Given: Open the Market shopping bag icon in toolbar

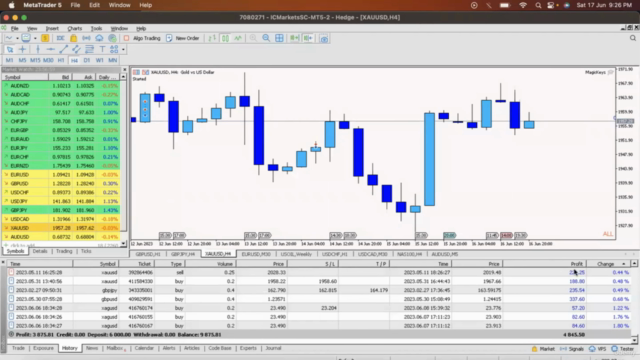Looking at the screenshot, I should coord(73,38).
